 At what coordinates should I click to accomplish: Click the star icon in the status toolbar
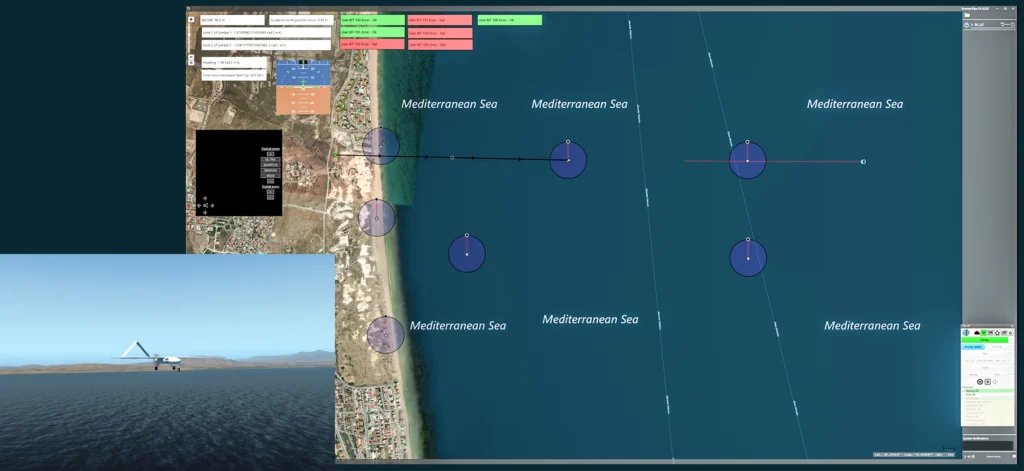pyautogui.click(x=997, y=333)
